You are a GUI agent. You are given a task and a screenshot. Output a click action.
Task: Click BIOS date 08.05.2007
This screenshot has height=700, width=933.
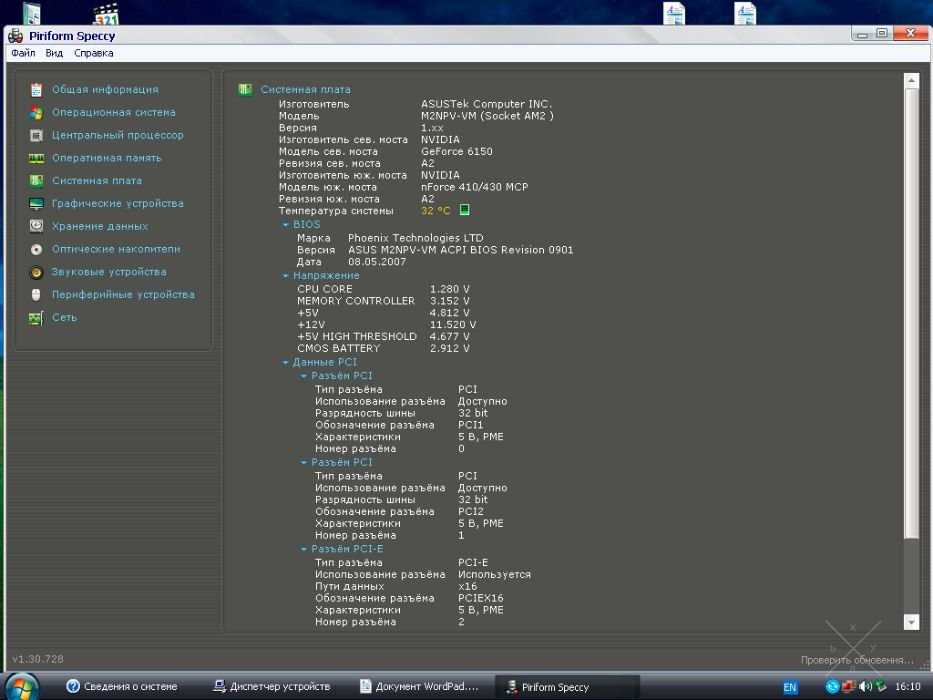click(x=377, y=262)
